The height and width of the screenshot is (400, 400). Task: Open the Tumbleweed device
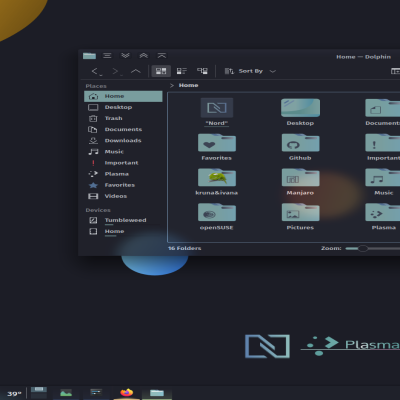pos(123,220)
